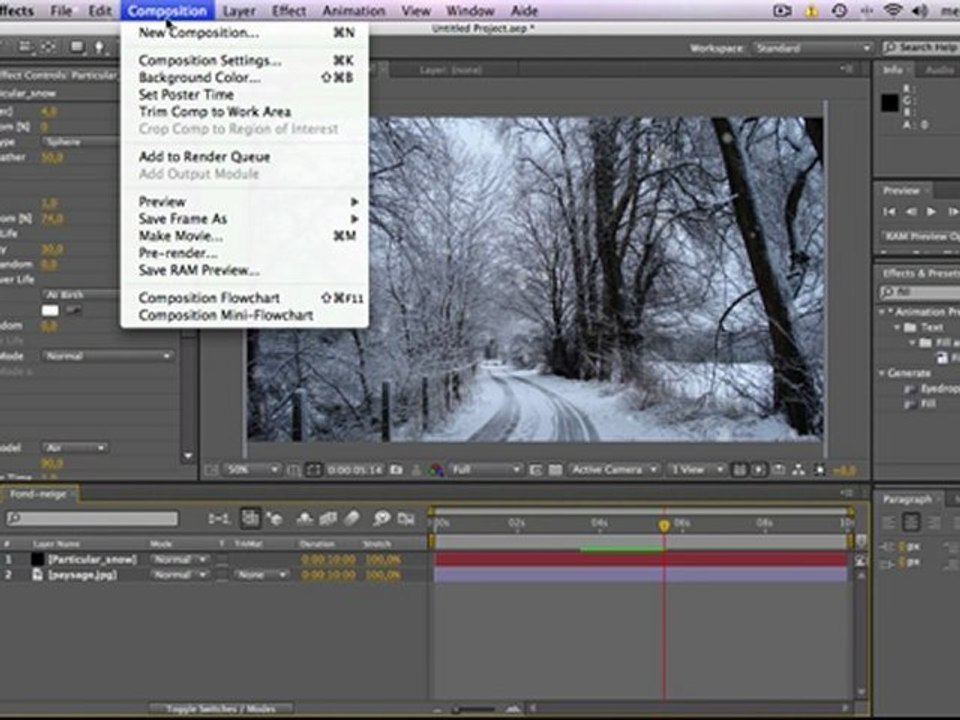This screenshot has width=960, height=720.
Task: Right-align text in the Paragraph panel
Action: click(933, 522)
